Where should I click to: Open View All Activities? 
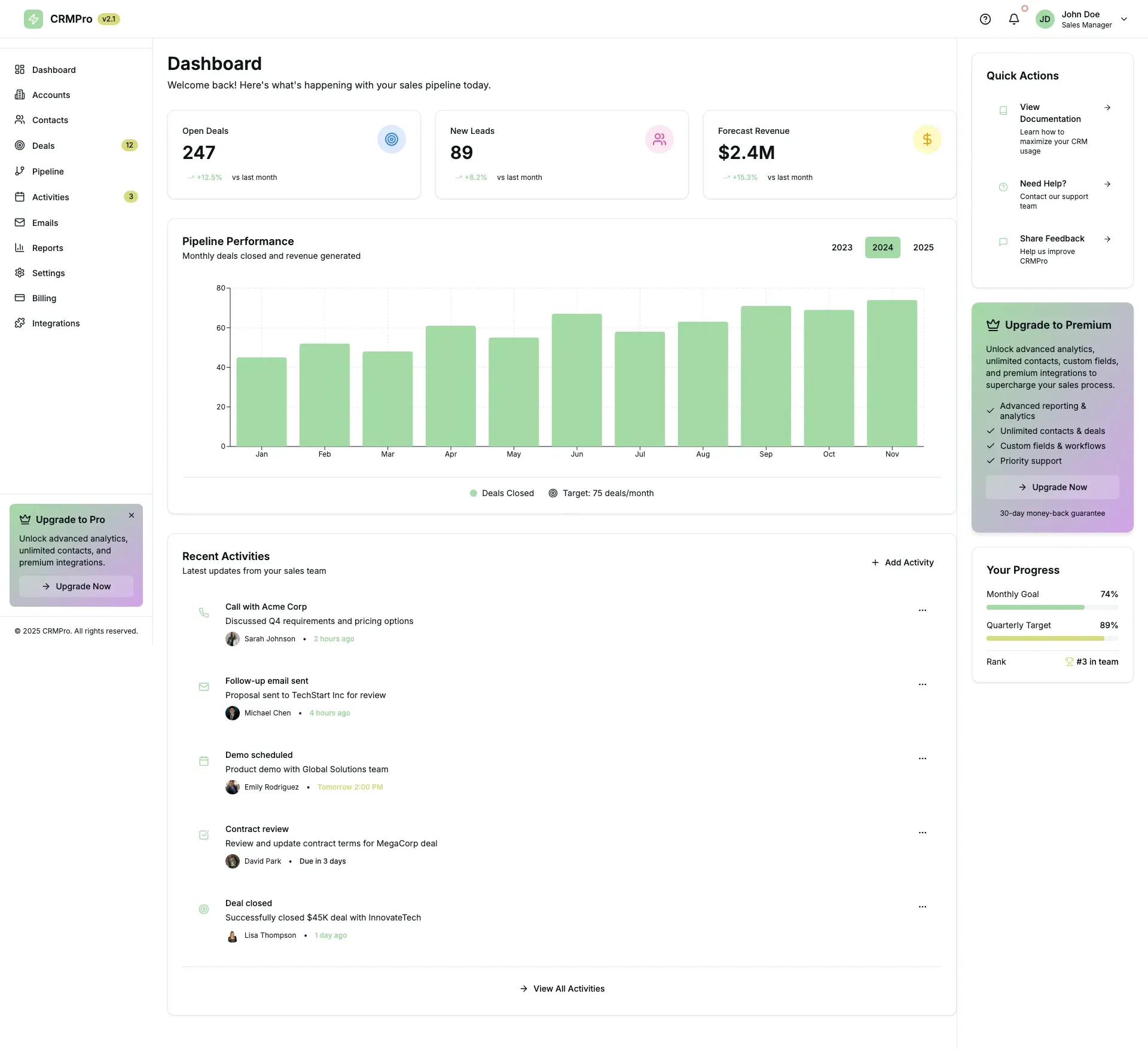coord(561,988)
